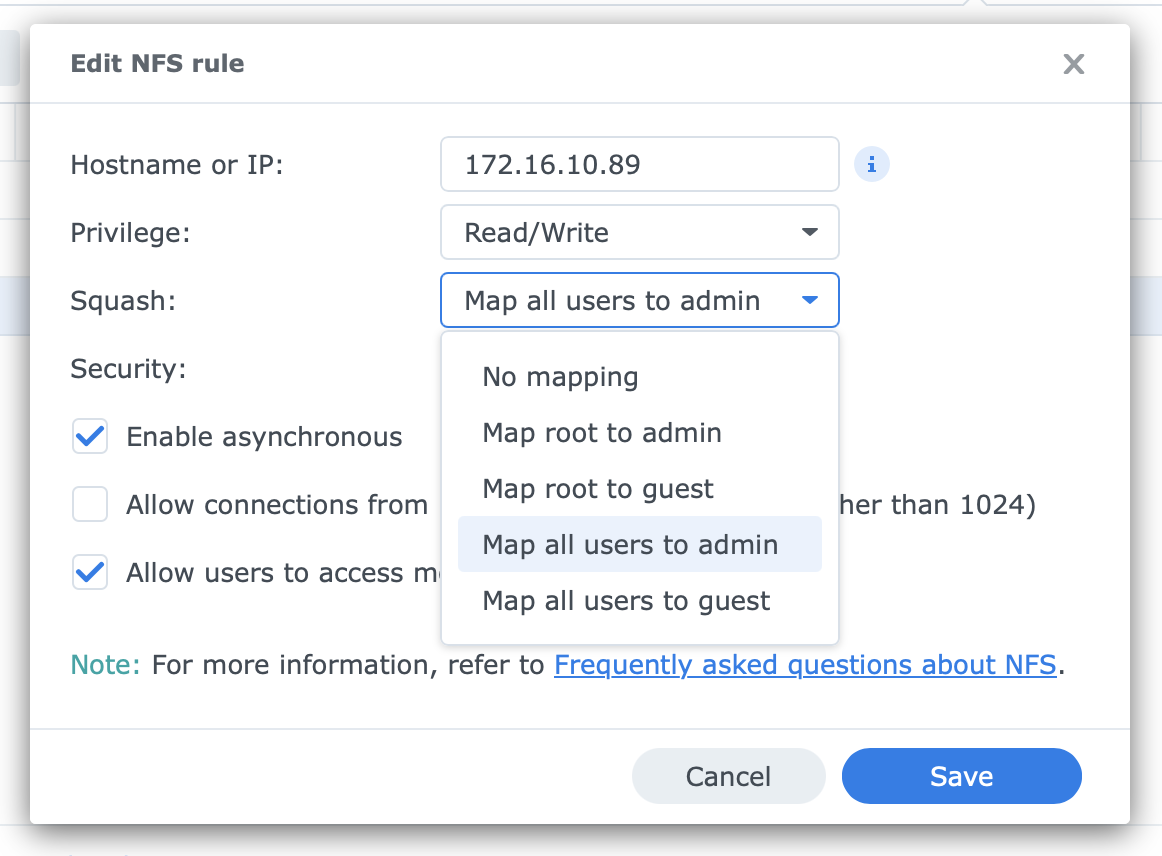Click the Enable asynchronous label text

coord(264,437)
